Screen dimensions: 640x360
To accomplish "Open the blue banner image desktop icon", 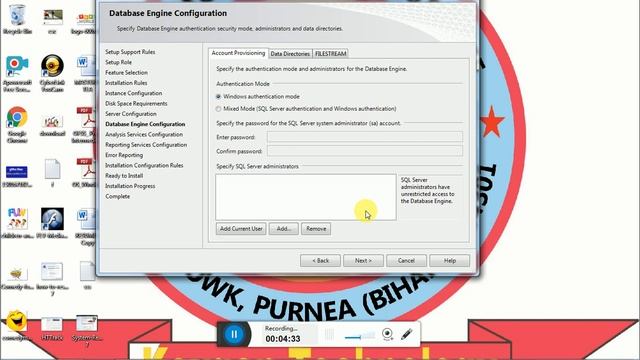I will click(x=17, y=176).
